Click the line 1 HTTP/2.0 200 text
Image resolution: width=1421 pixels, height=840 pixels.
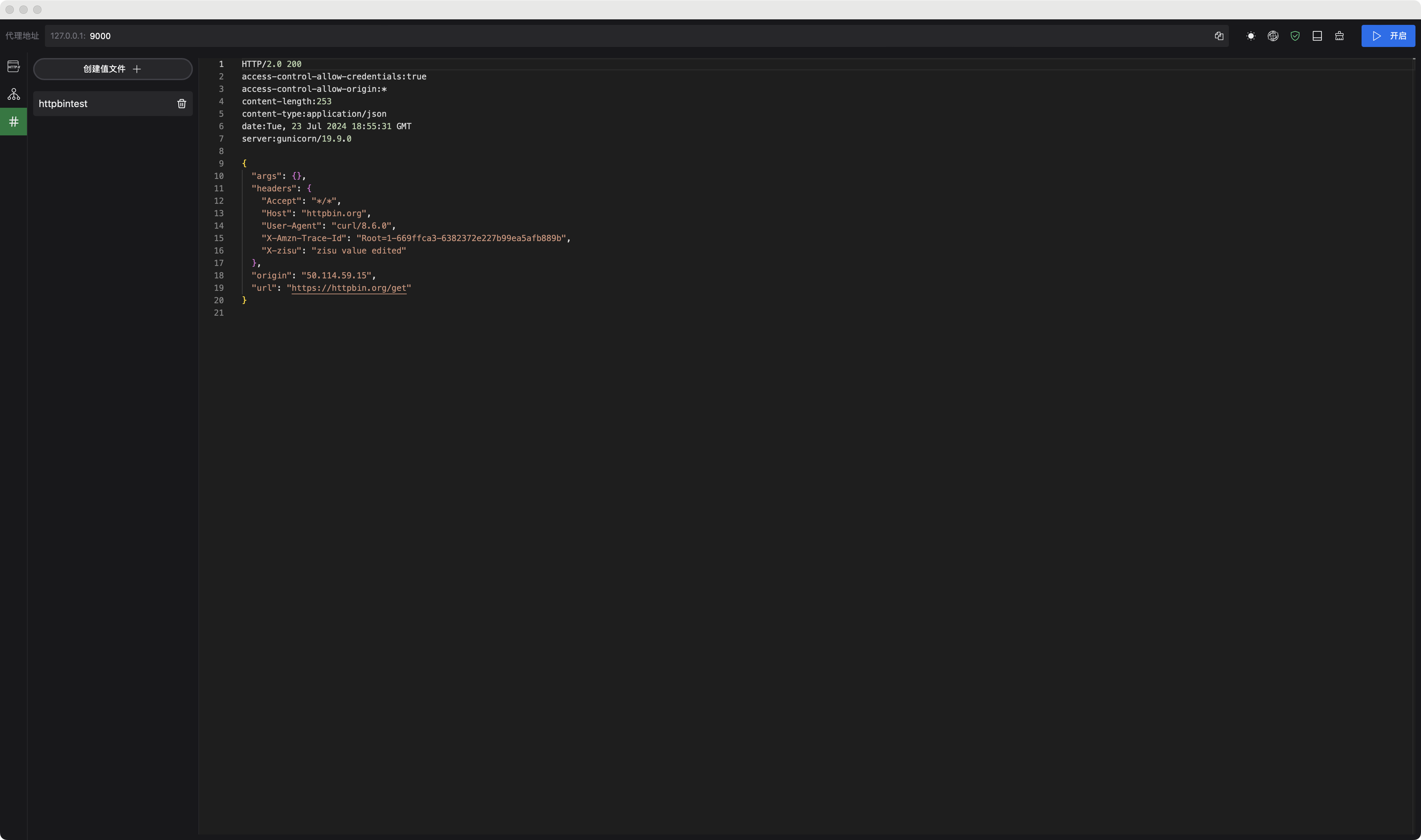click(271, 64)
